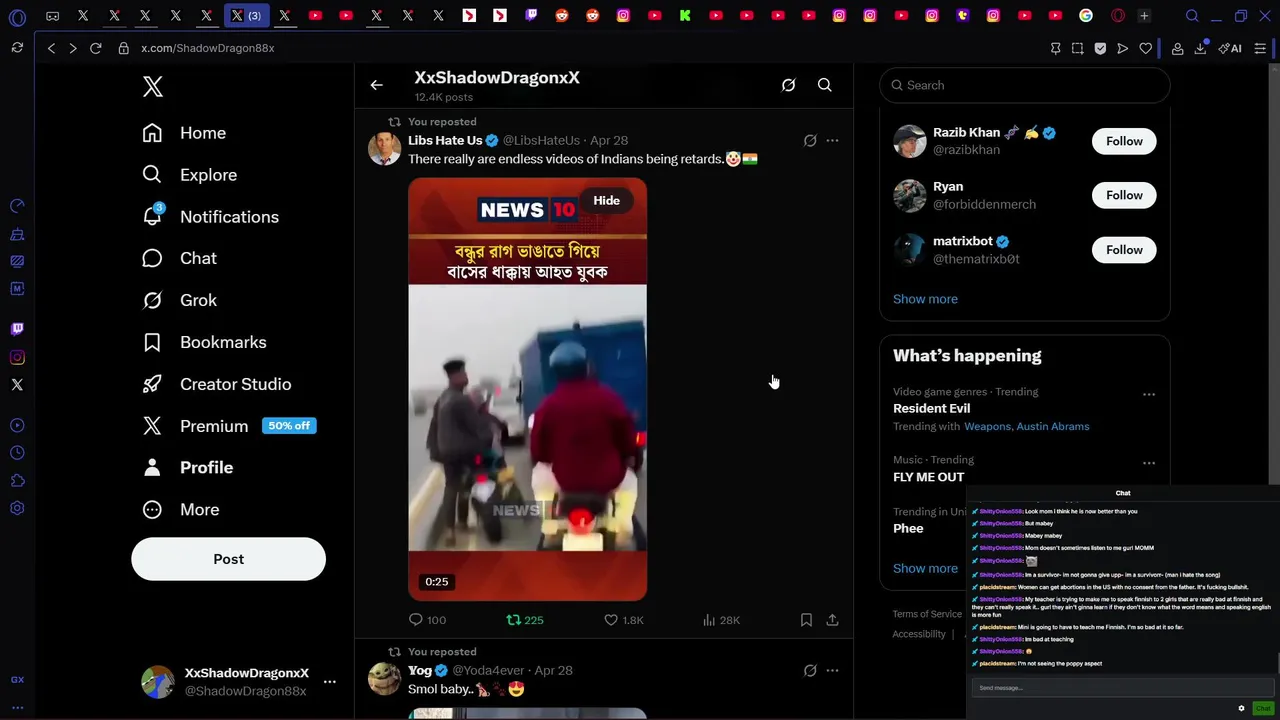Open options for Resident Evil trend
Screen dimensions: 1280x720
pos(1149,394)
